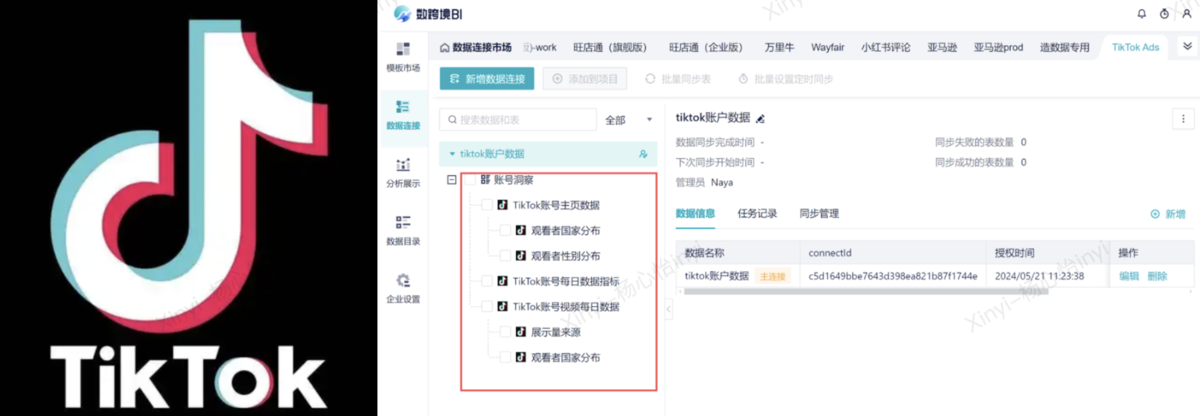This screenshot has width=1200, height=416.
Task: Open the 分析展示 sidebar icon
Action: pos(403,165)
